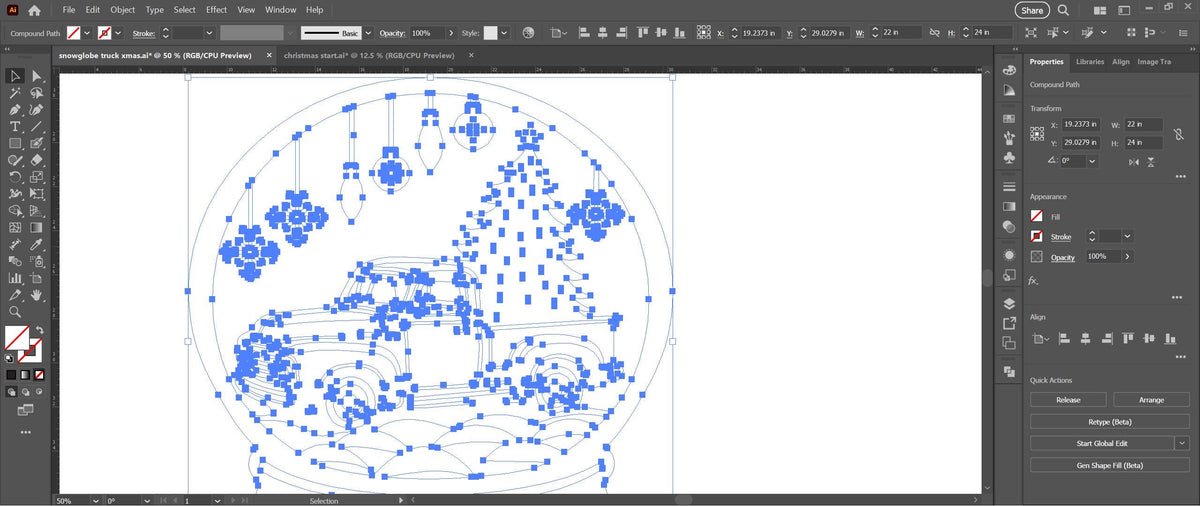The height and width of the screenshot is (506, 1200).
Task: Toggle reference point grid in Transform
Action: pyautogui.click(x=1037, y=133)
